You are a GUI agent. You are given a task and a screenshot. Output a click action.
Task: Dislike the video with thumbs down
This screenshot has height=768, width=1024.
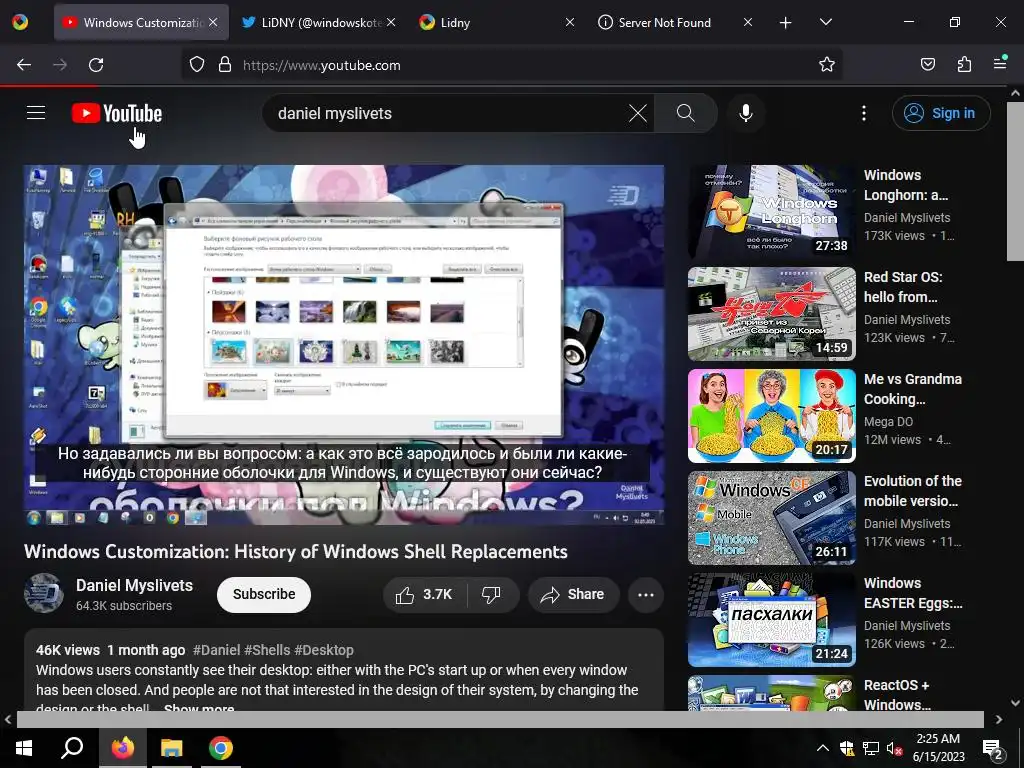[491, 594]
